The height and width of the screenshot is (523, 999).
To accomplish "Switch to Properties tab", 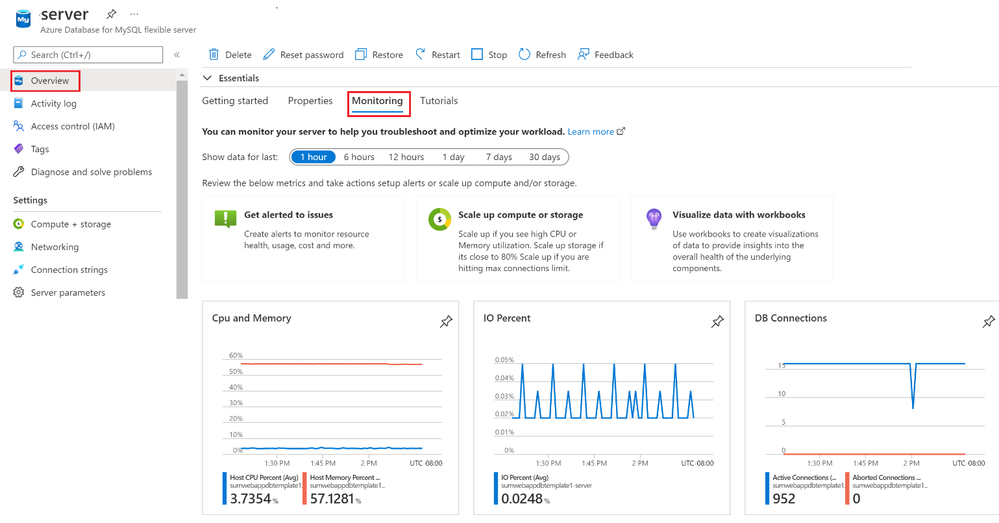I will tap(310, 101).
